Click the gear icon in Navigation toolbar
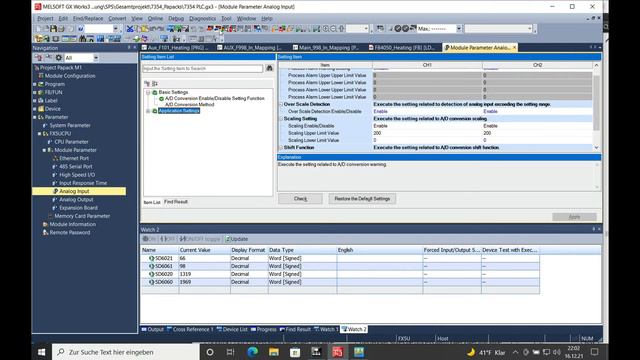This screenshot has width=640, height=360. [x=59, y=58]
